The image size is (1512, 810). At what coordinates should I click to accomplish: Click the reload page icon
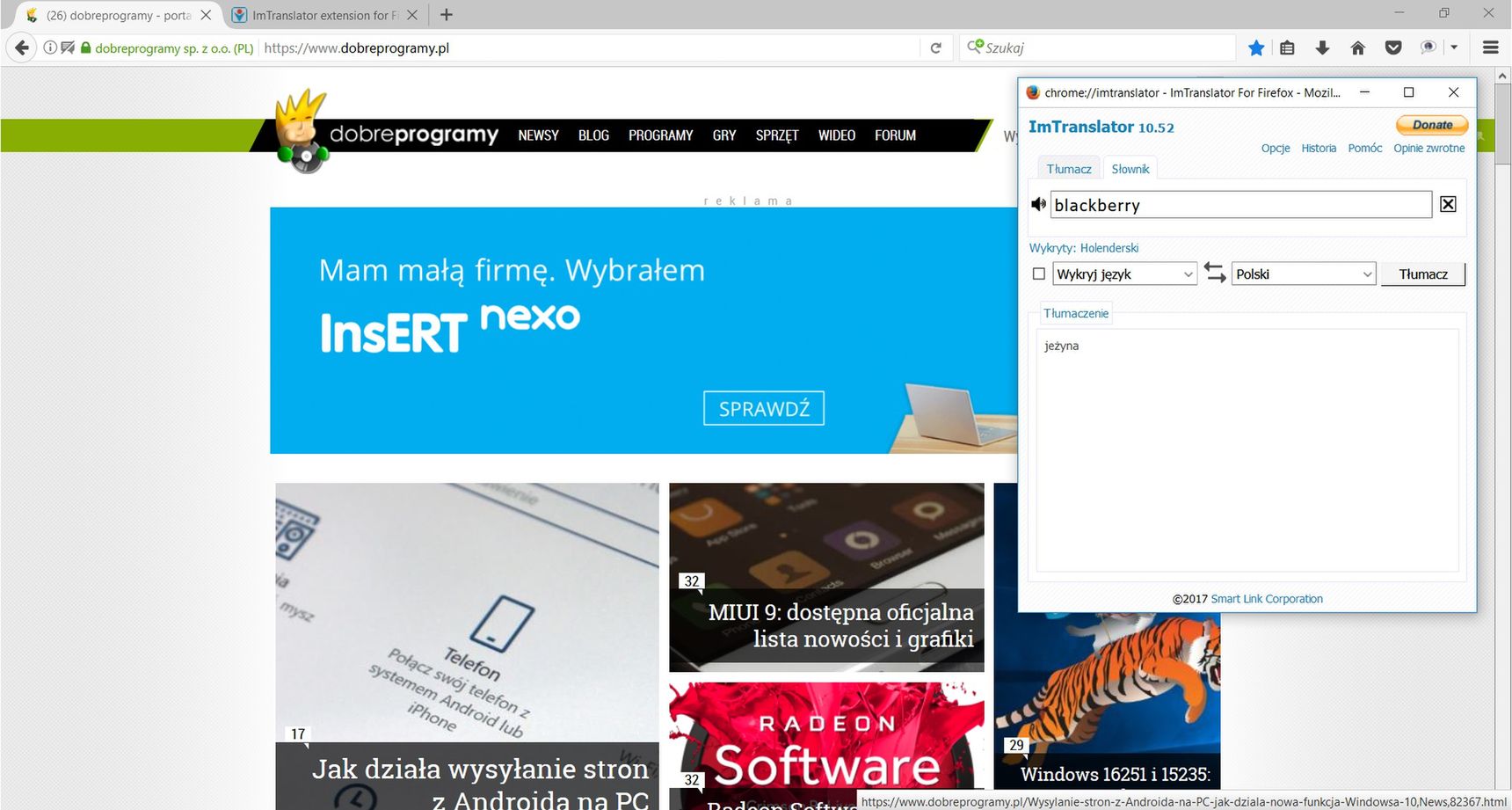point(935,47)
